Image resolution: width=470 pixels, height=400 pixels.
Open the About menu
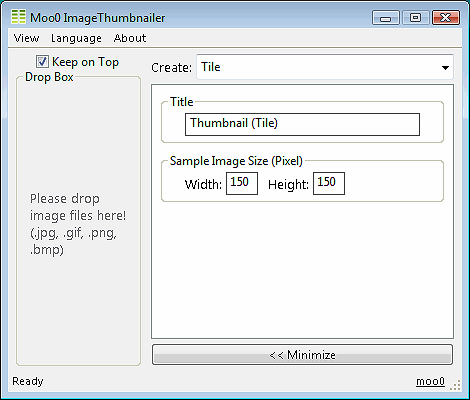click(130, 38)
